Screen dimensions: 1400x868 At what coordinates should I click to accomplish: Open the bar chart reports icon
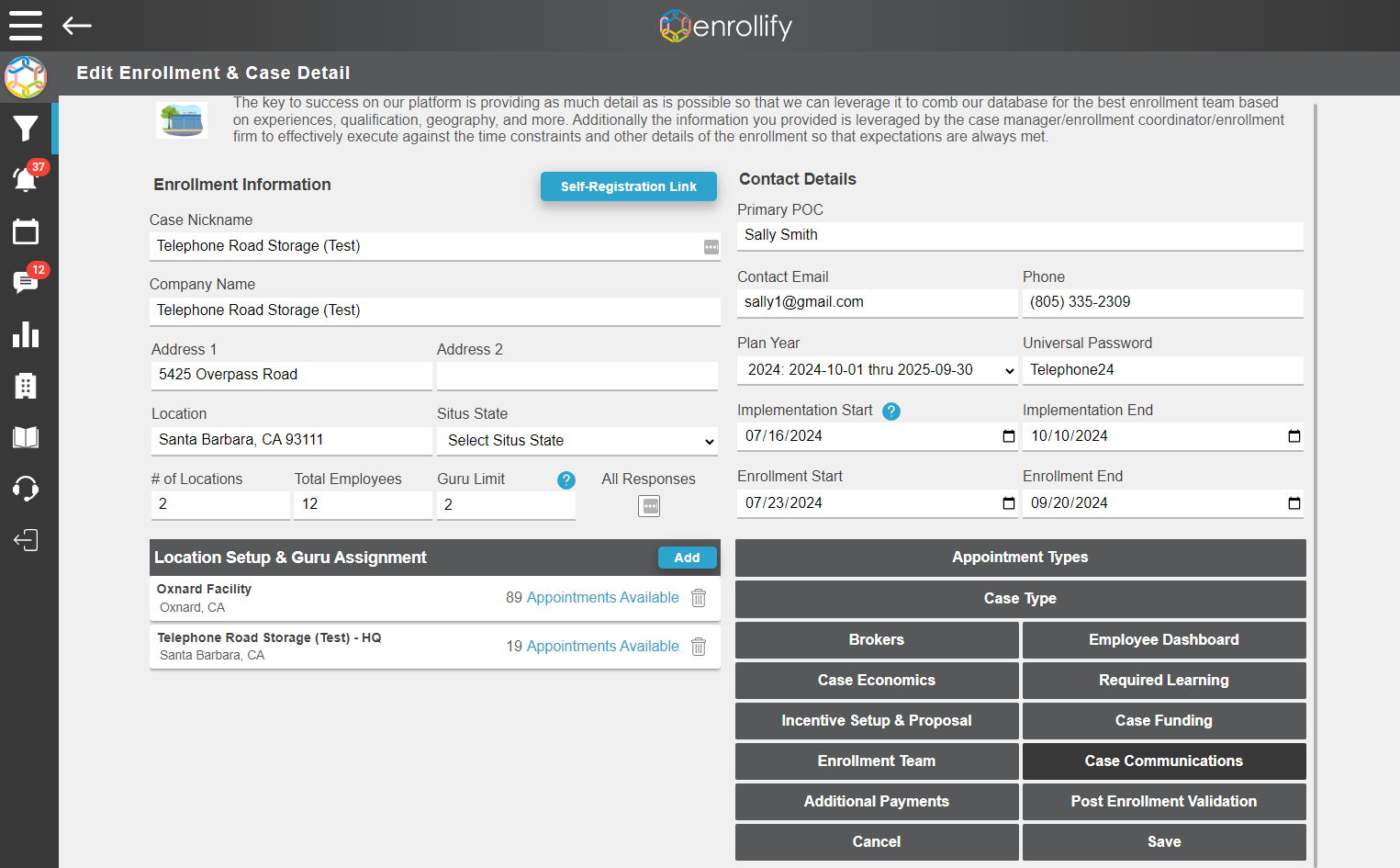[26, 334]
